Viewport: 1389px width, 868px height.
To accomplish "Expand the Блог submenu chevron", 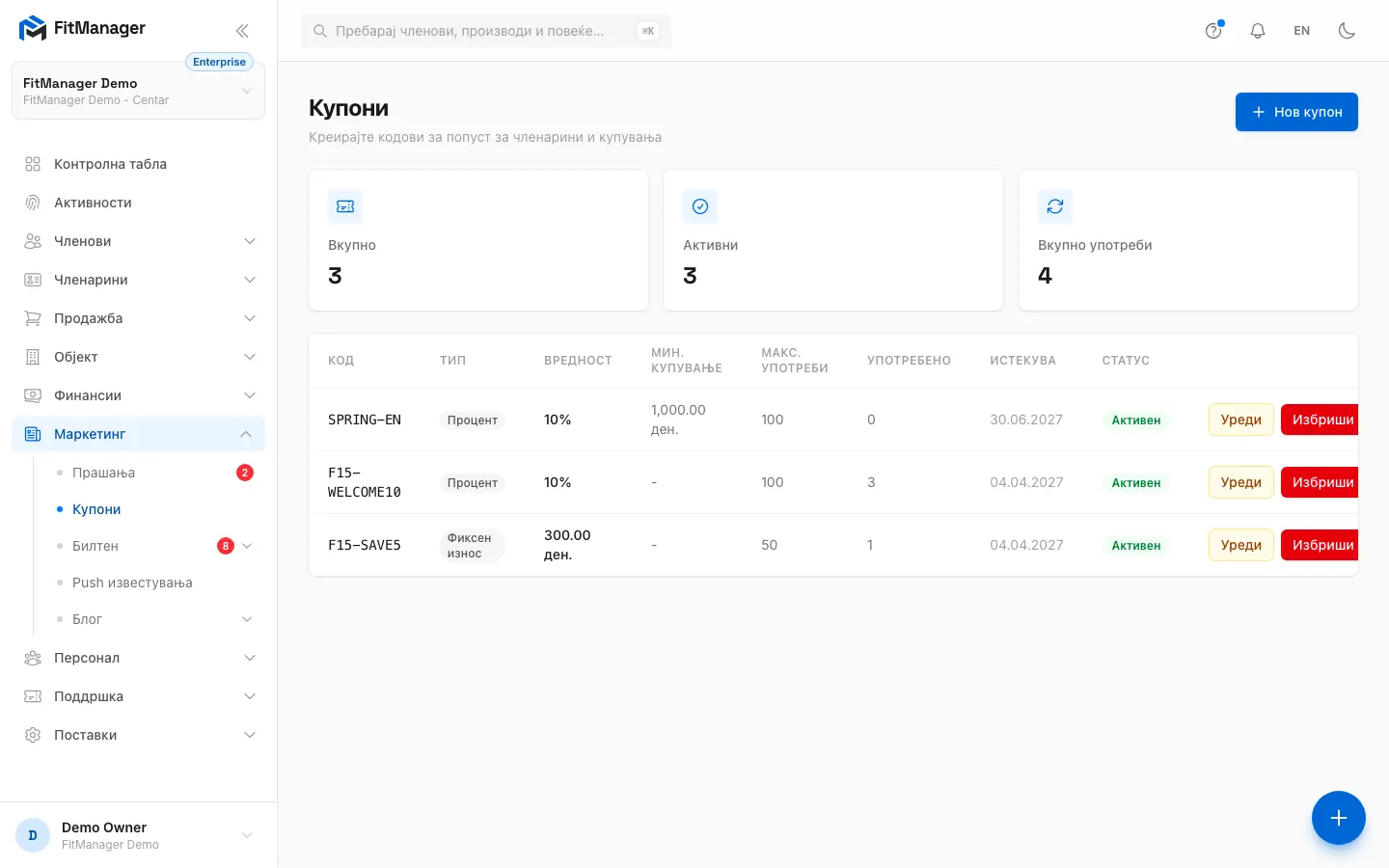I will [247, 619].
